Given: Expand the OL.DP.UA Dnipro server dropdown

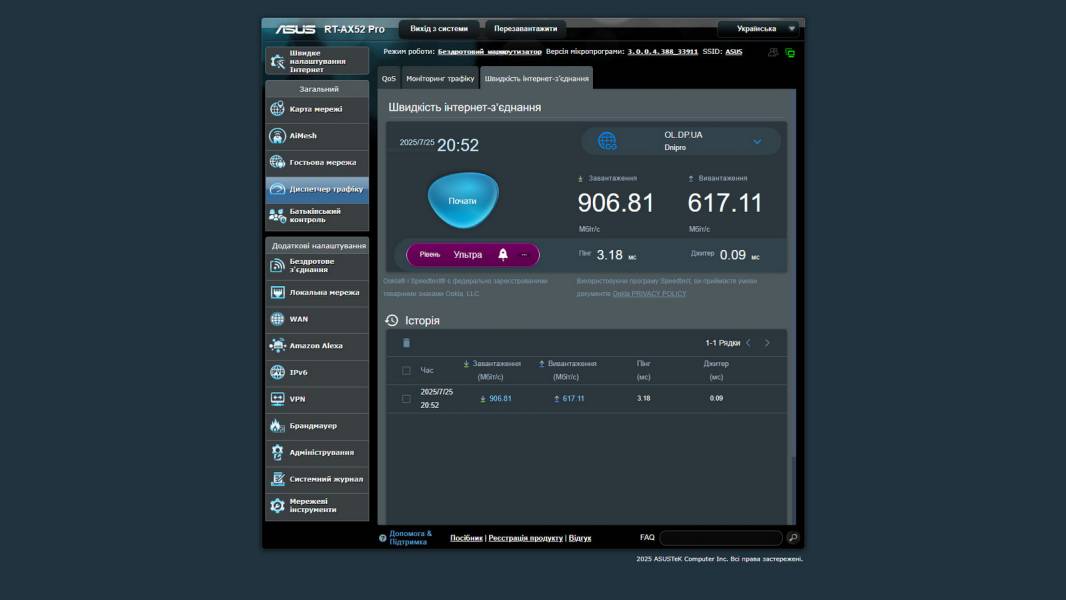Looking at the screenshot, I should point(757,141).
